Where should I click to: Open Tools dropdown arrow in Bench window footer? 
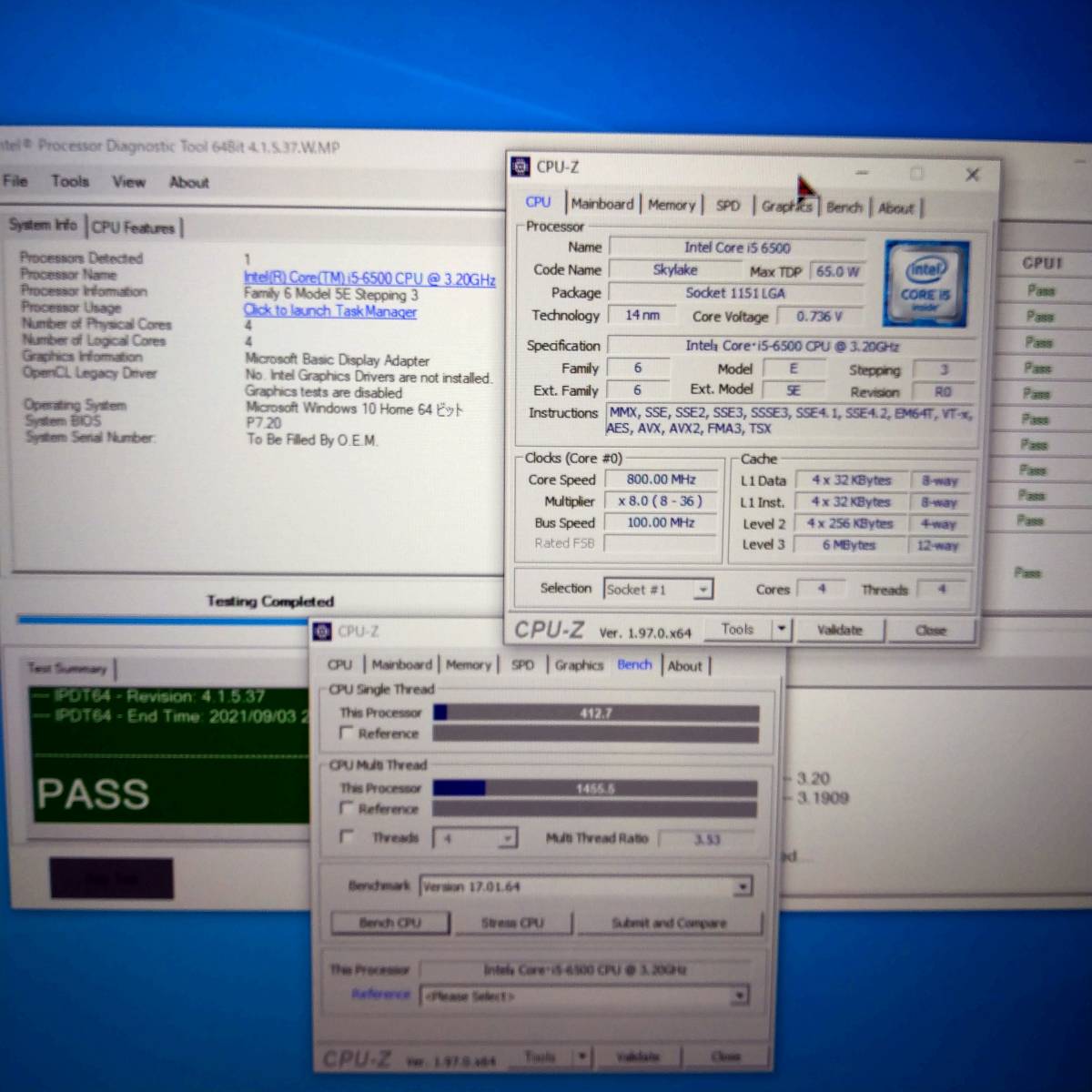coord(581,1057)
